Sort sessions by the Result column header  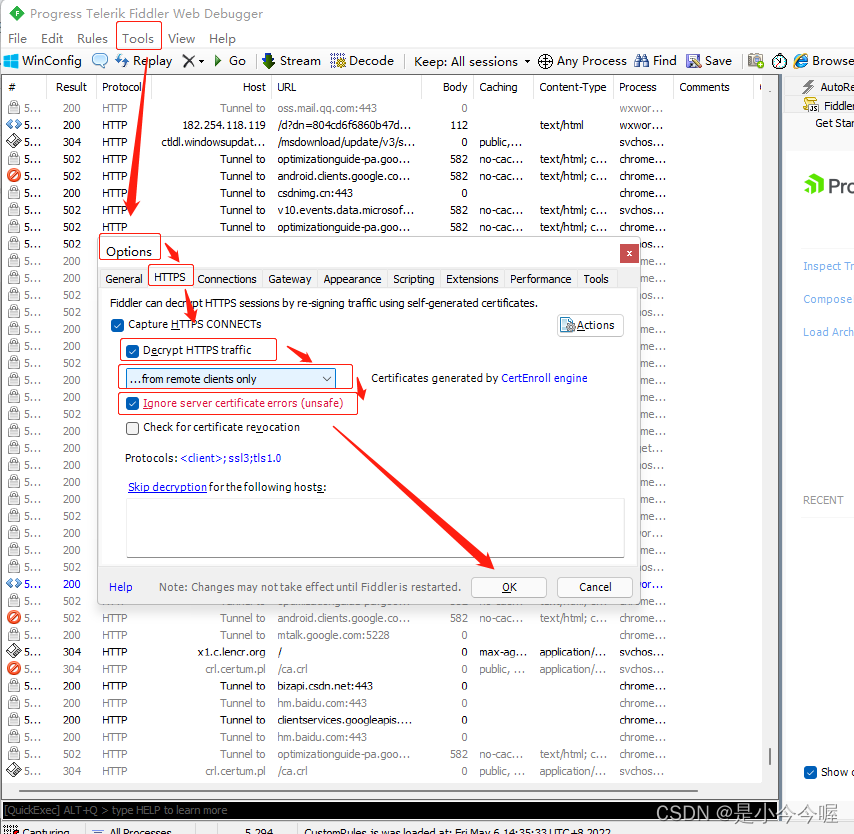[x=71, y=87]
